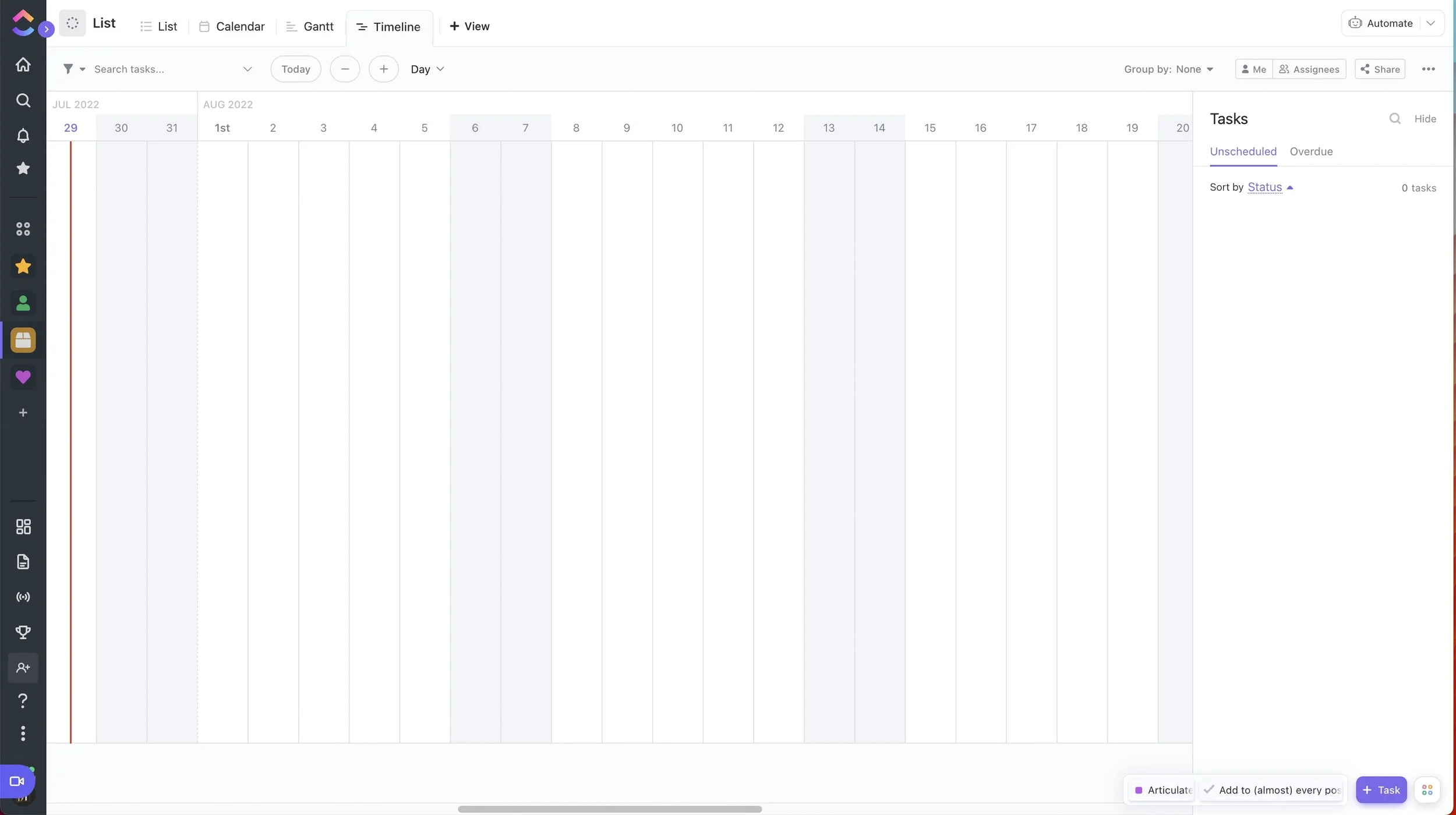1456x815 pixels.
Task: Switch to the Overdue tab
Action: tap(1311, 151)
